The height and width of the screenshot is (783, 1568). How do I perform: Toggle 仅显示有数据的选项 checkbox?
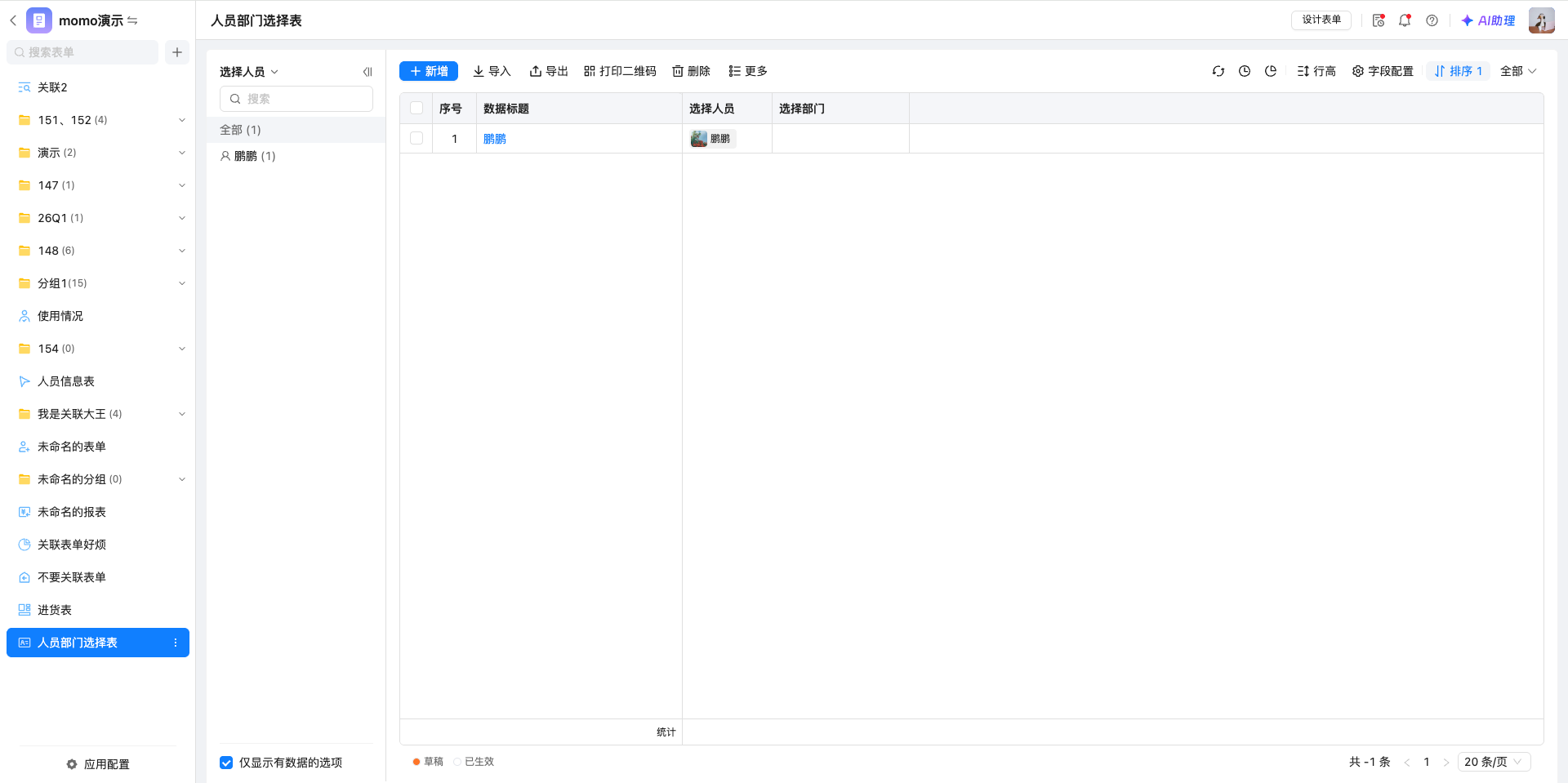click(x=226, y=763)
